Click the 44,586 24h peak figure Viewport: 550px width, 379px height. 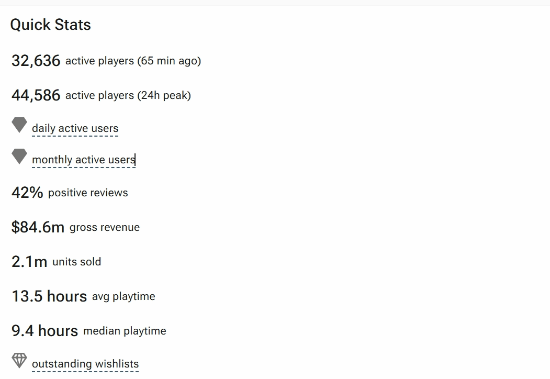pyautogui.click(x=36, y=95)
